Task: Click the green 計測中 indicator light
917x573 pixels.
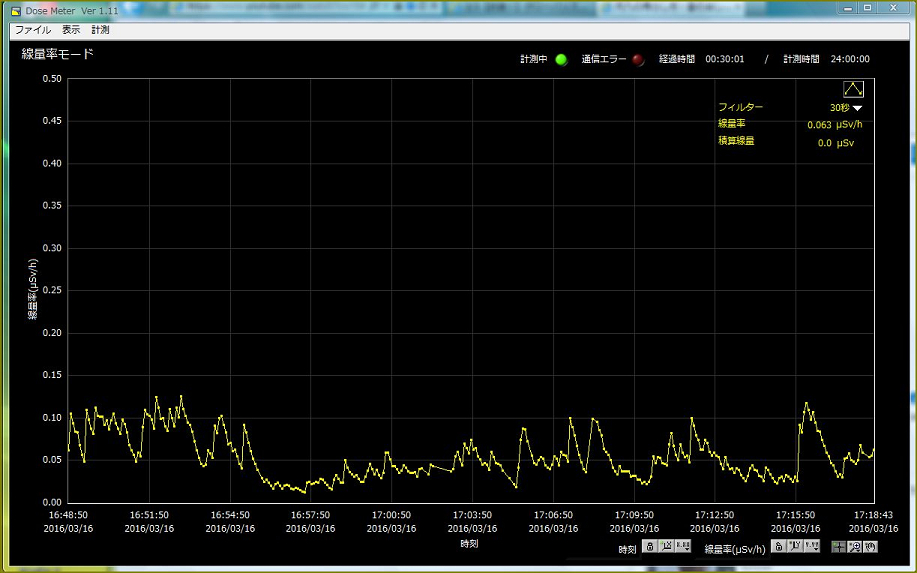Action: point(561,59)
